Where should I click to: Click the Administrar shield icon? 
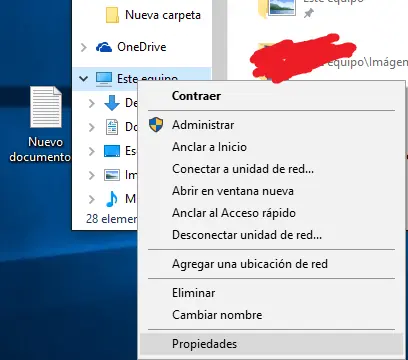[156, 125]
